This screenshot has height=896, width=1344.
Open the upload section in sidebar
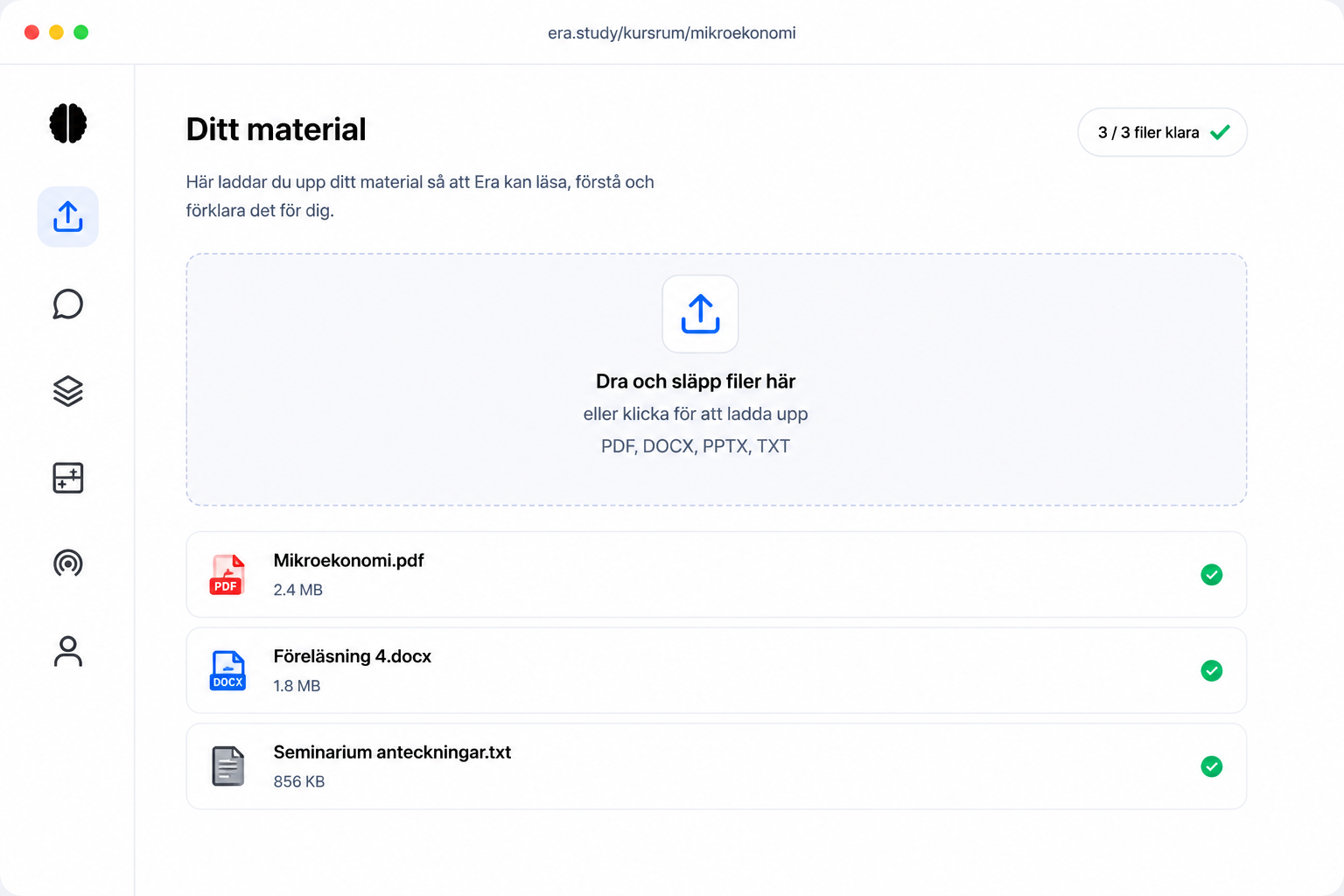[68, 216]
